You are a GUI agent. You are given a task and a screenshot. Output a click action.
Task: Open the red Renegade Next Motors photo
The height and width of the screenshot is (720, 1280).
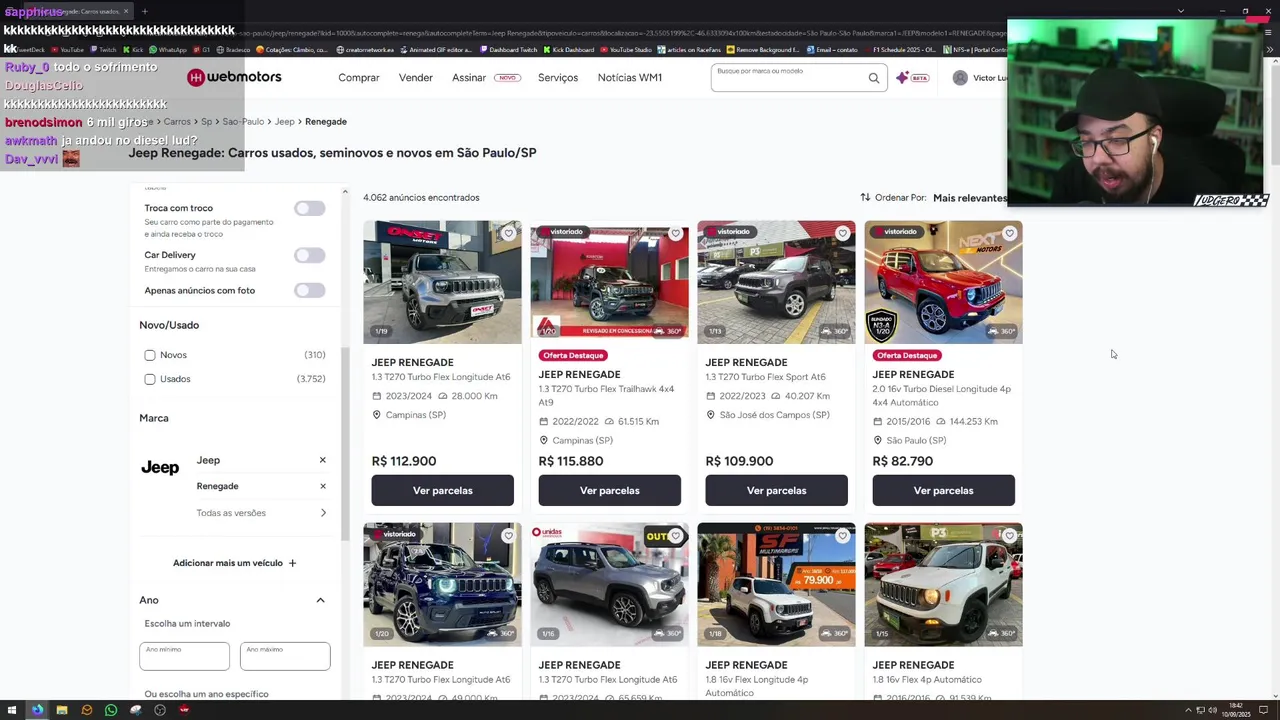(x=943, y=282)
